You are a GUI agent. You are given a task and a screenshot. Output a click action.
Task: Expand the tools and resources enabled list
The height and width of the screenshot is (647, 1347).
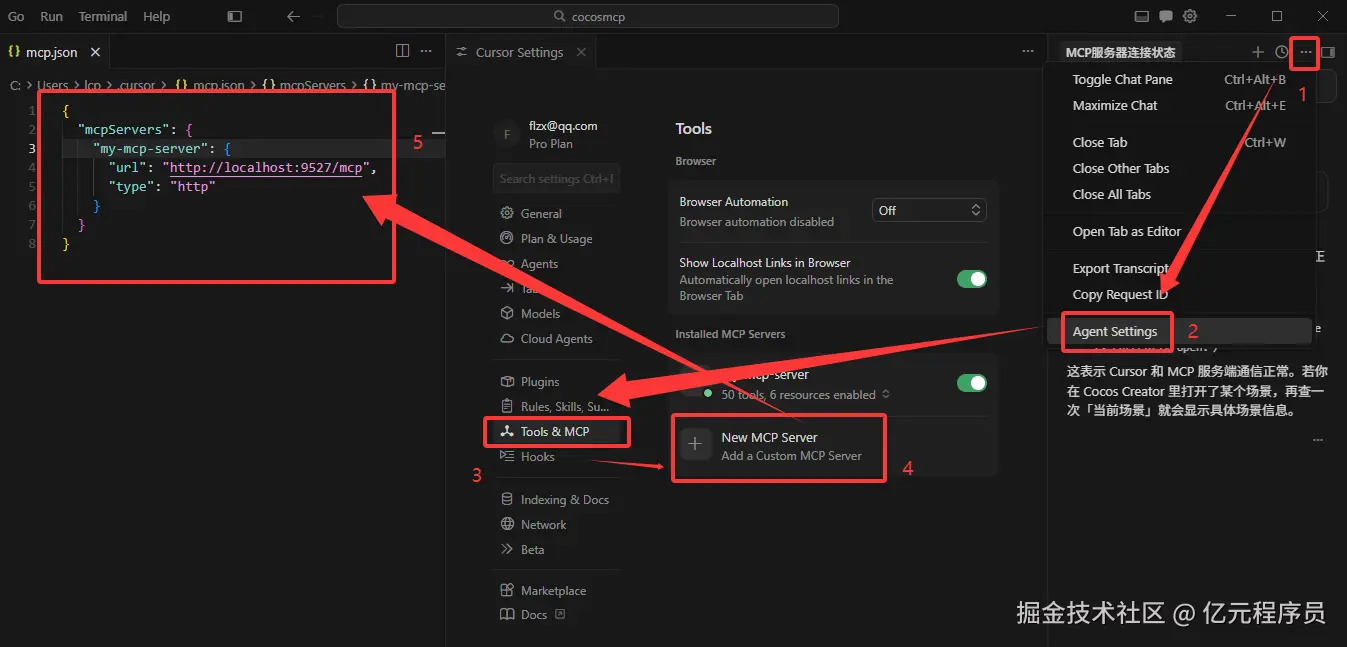click(884, 395)
